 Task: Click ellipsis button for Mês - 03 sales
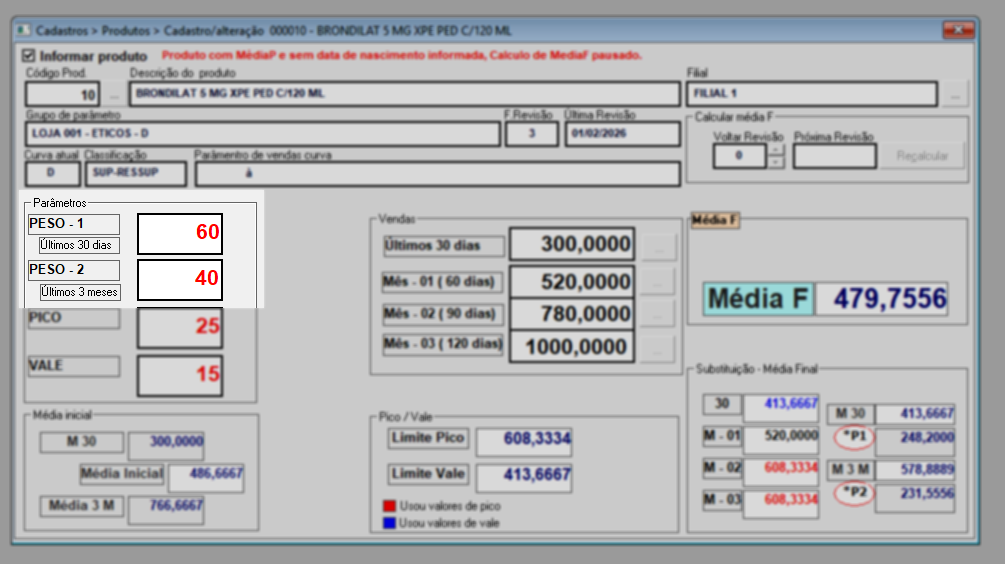[657, 348]
